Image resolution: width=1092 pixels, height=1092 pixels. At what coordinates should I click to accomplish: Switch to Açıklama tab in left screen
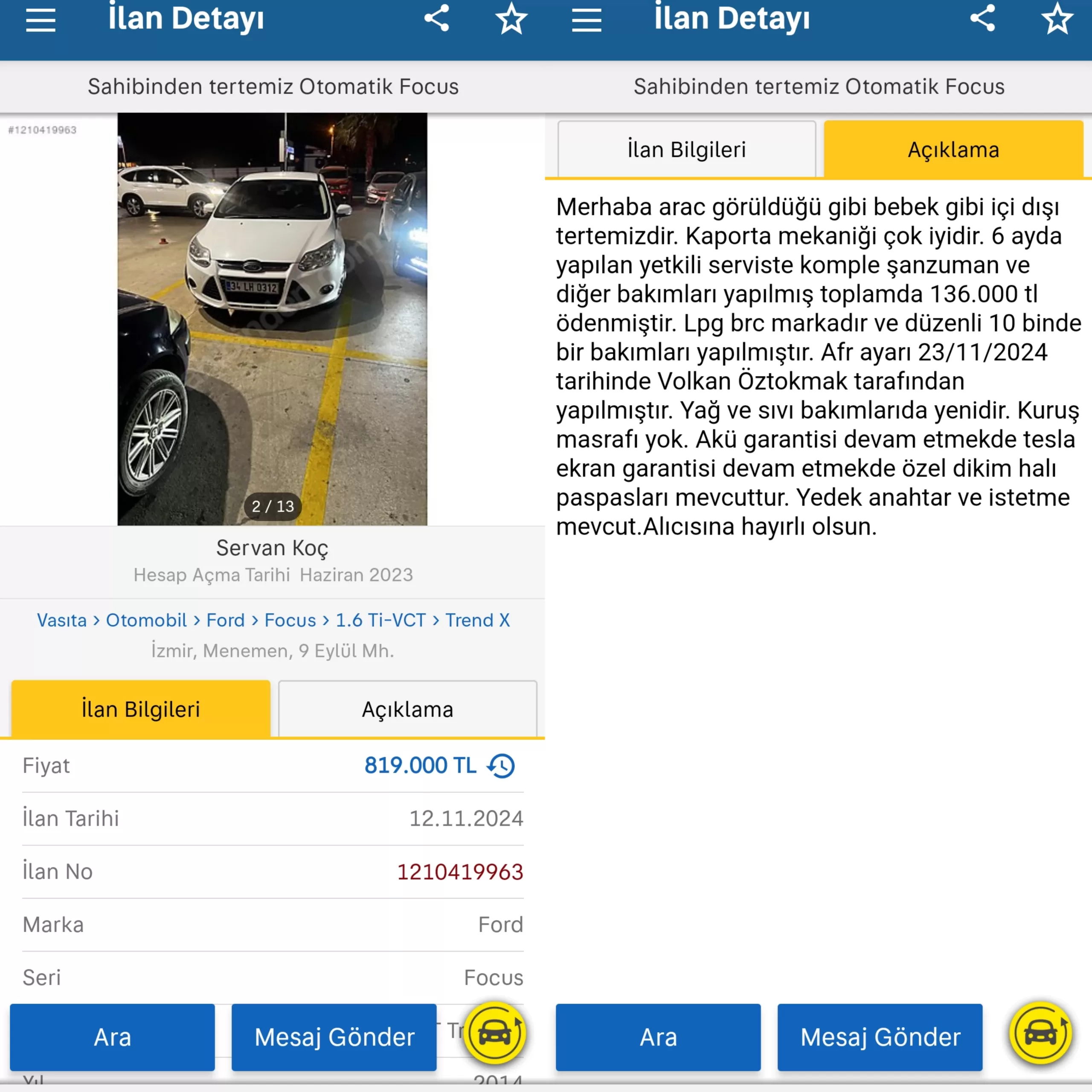[x=407, y=709]
